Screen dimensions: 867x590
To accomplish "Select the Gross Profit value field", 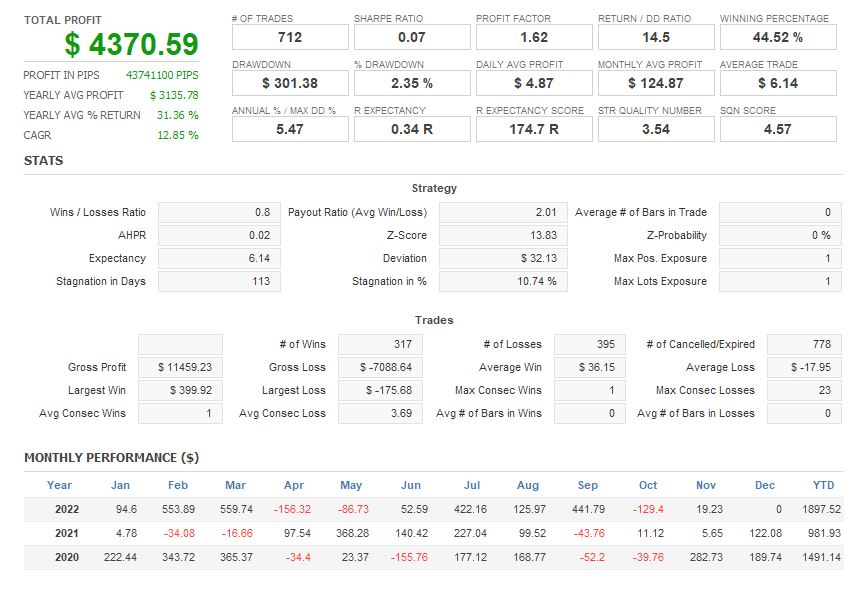I will coord(180,368).
